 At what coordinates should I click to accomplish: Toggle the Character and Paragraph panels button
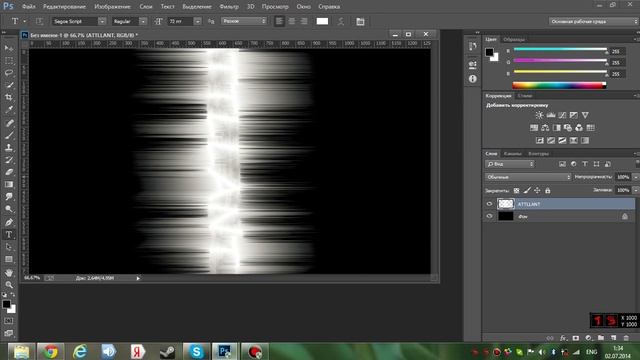pyautogui.click(x=360, y=21)
